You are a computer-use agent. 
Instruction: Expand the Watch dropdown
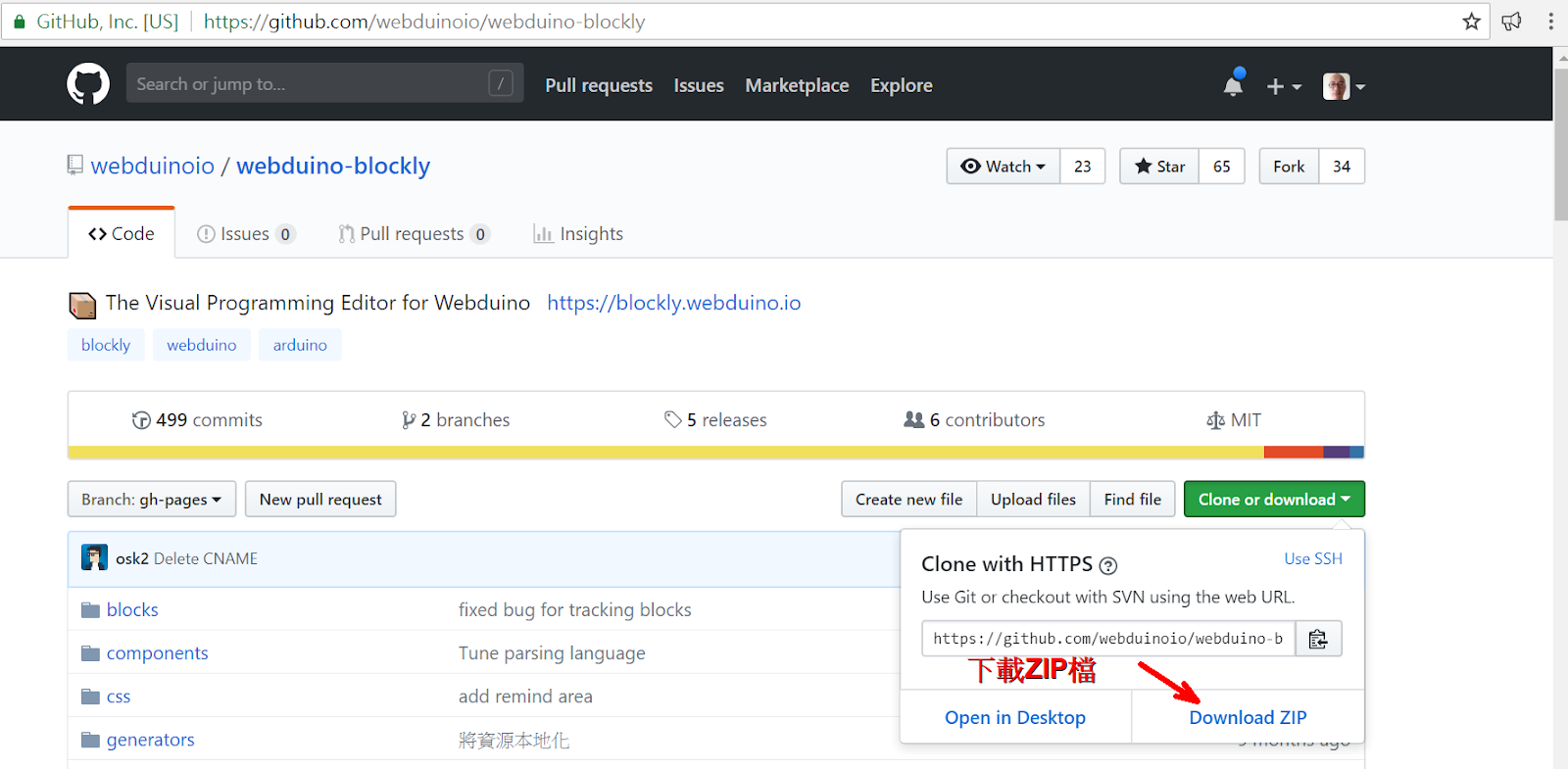tap(1004, 167)
